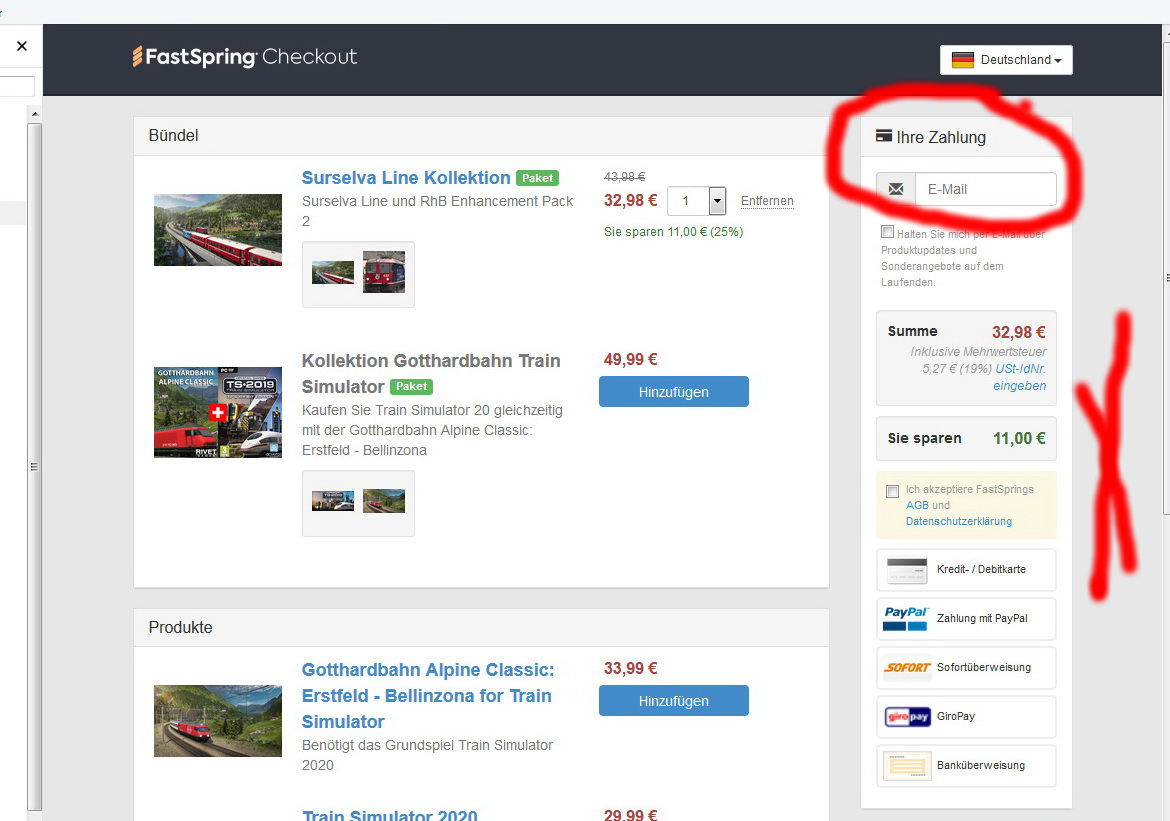Open Gotthardbahn Alpine Classic product title link
Screen dimensions: 1170x821
click(x=428, y=696)
